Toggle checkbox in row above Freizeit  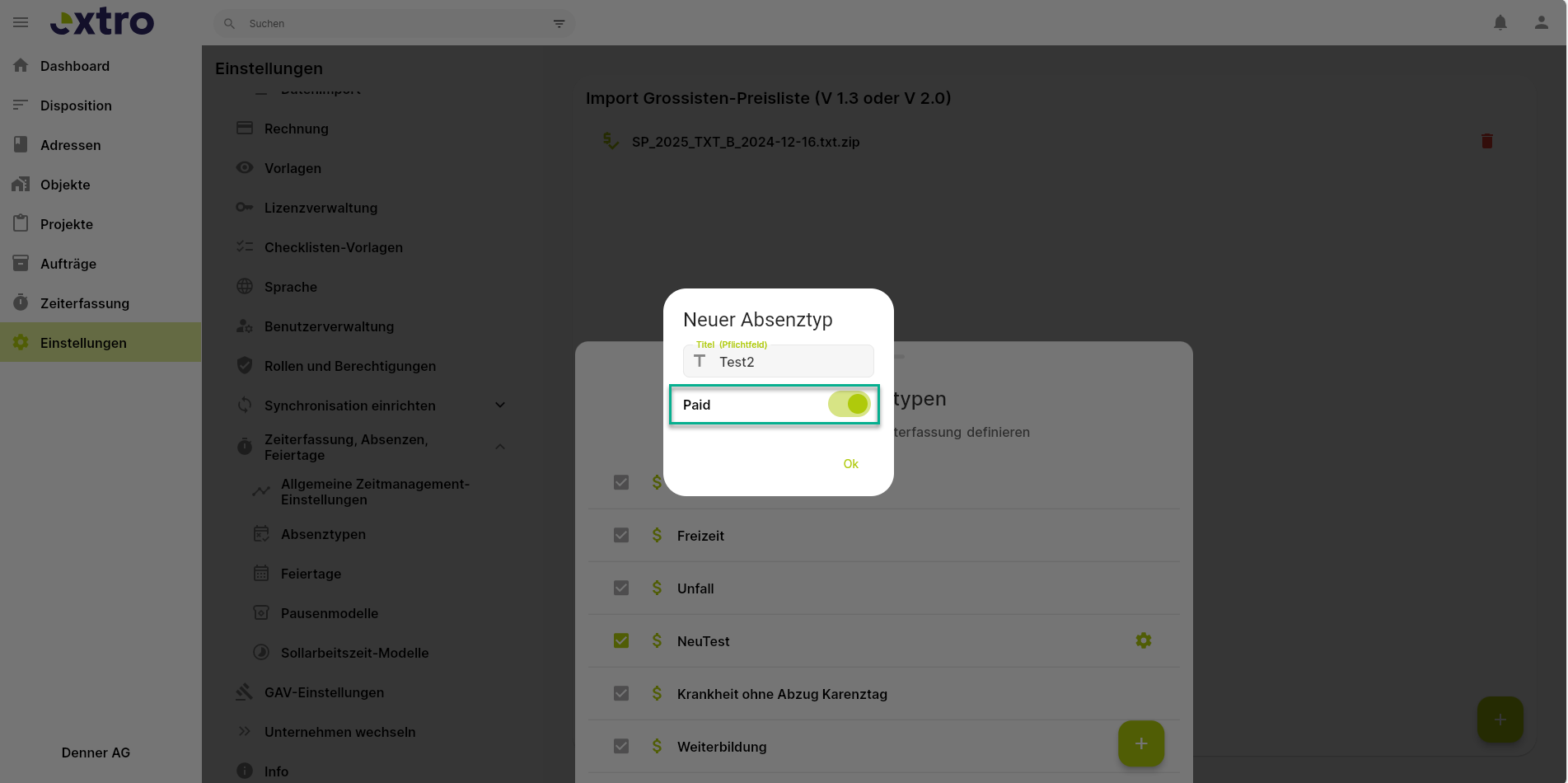pyautogui.click(x=621, y=482)
